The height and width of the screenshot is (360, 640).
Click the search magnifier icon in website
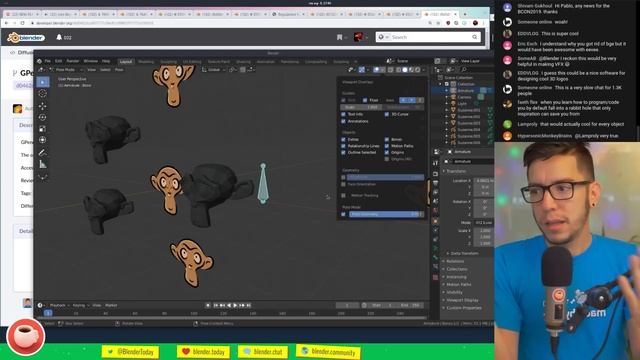click(x=474, y=37)
